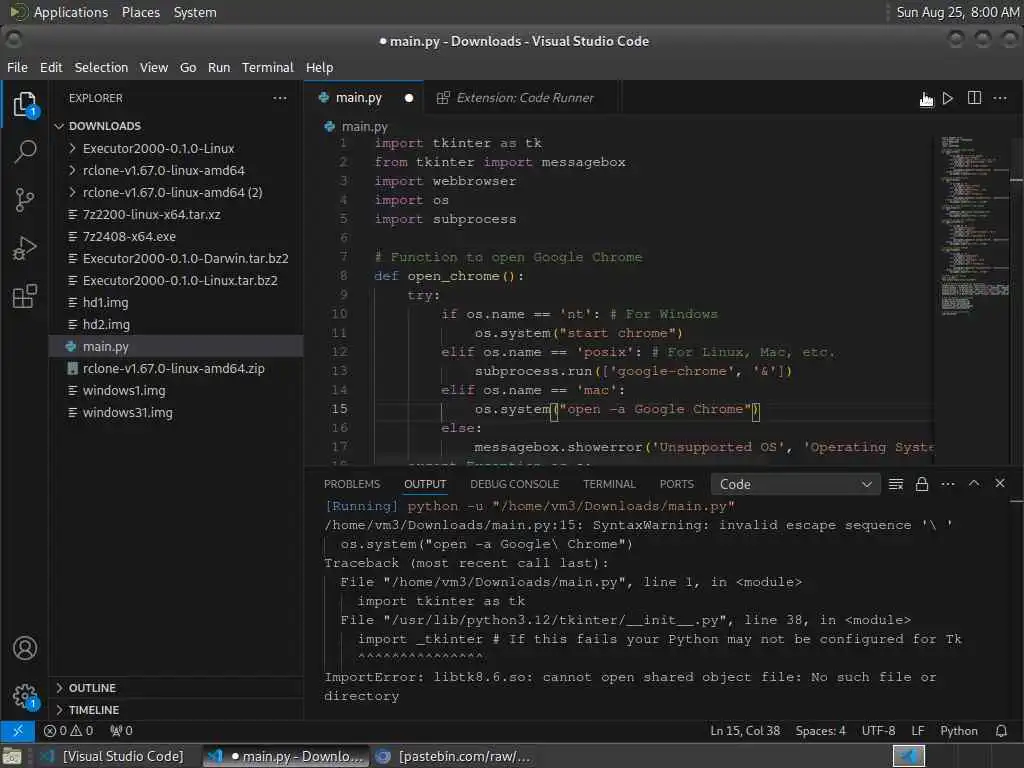Open the Edit menu
This screenshot has height=768, width=1024.
tap(51, 67)
